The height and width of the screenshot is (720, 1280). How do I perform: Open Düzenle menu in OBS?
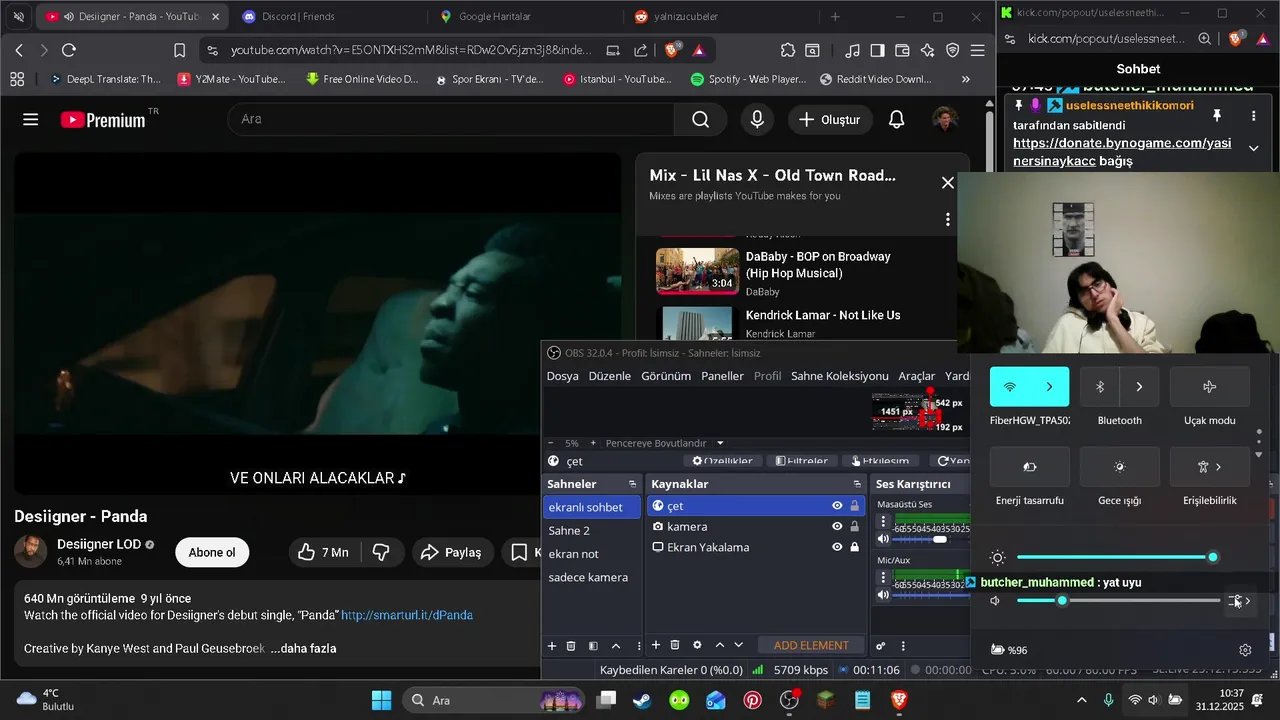point(610,376)
